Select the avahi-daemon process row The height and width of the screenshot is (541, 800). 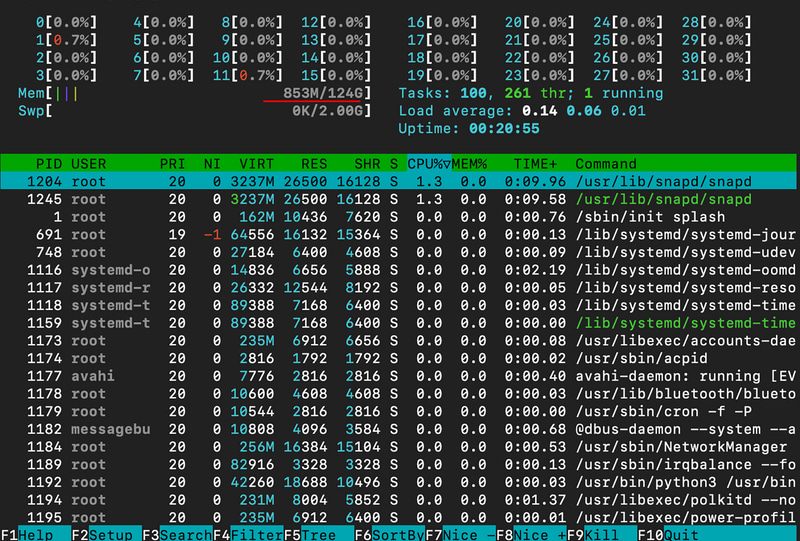point(398,376)
